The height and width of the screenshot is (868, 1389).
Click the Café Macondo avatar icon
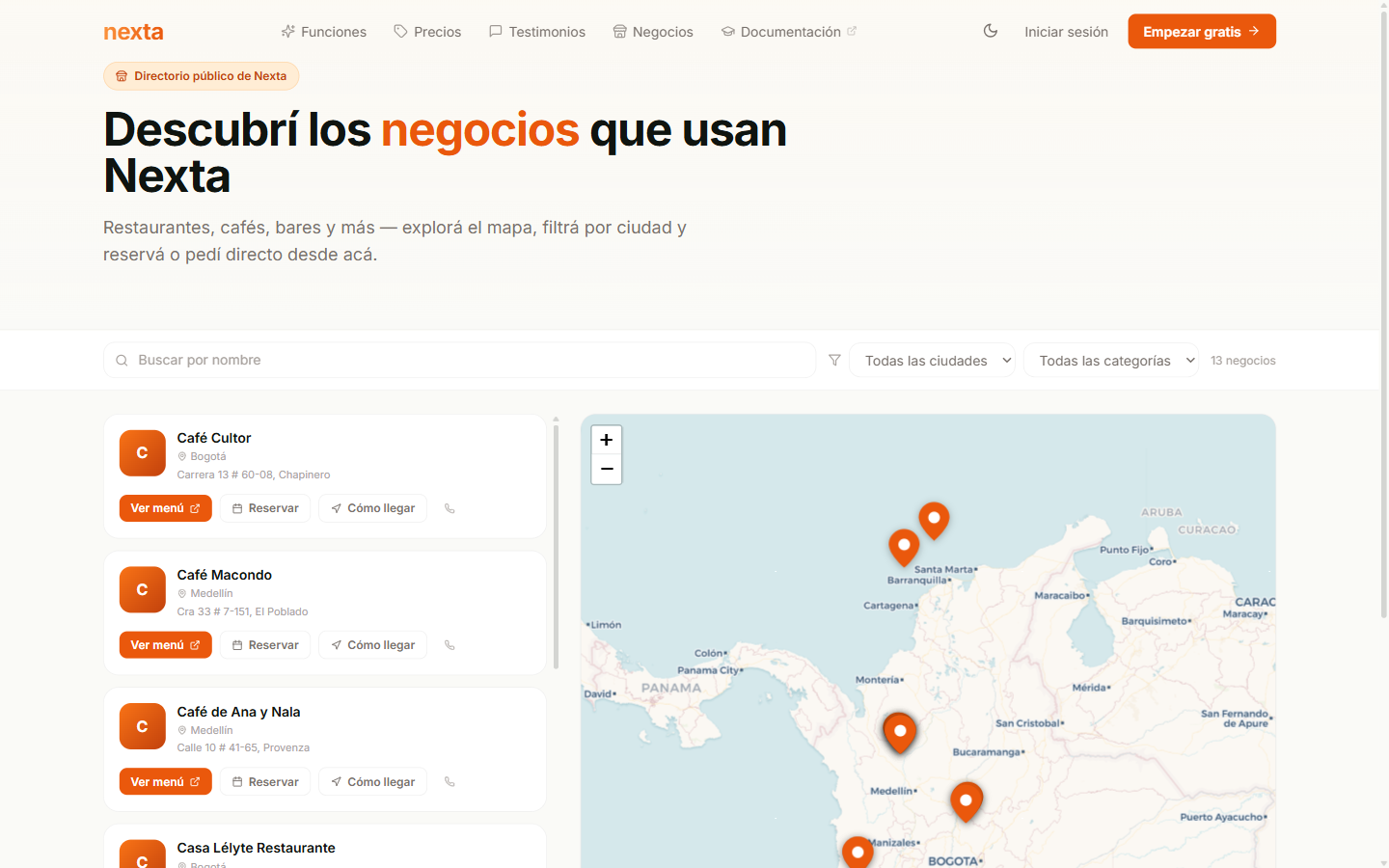click(x=143, y=590)
